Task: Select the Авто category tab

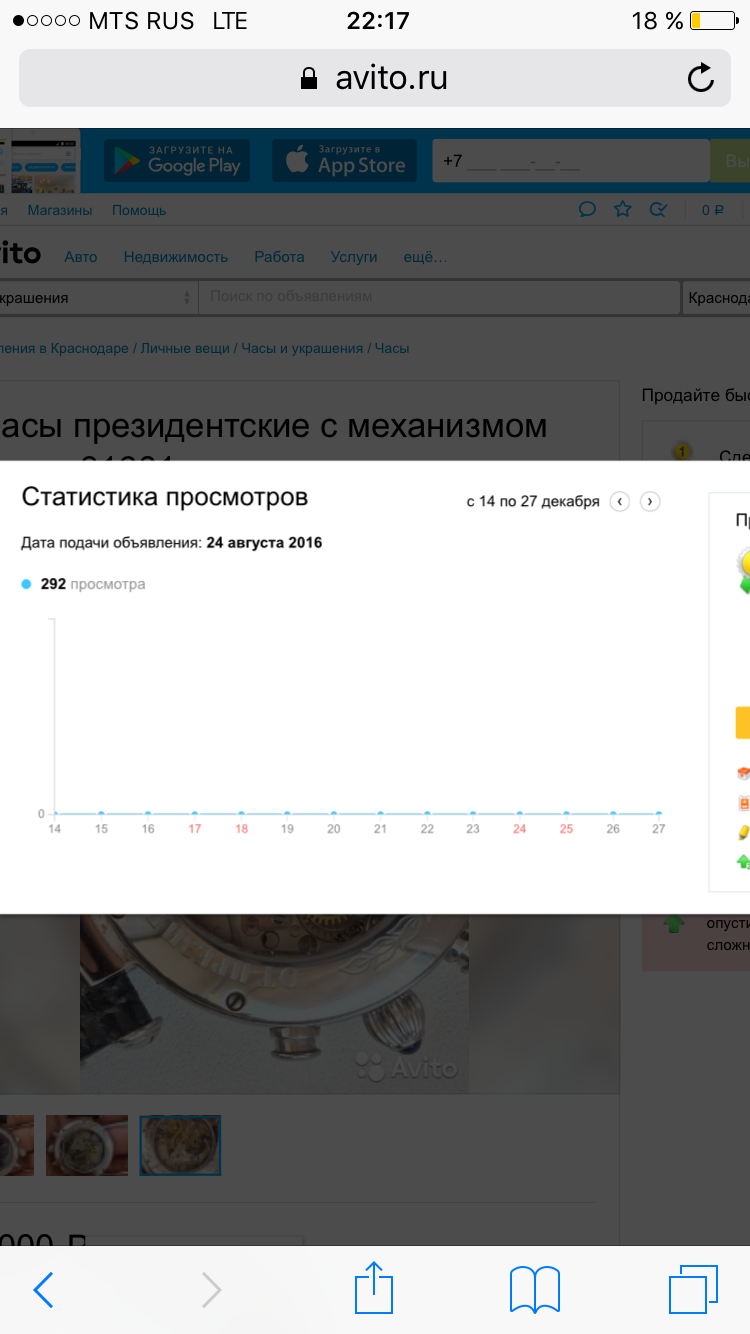Action: [x=81, y=257]
